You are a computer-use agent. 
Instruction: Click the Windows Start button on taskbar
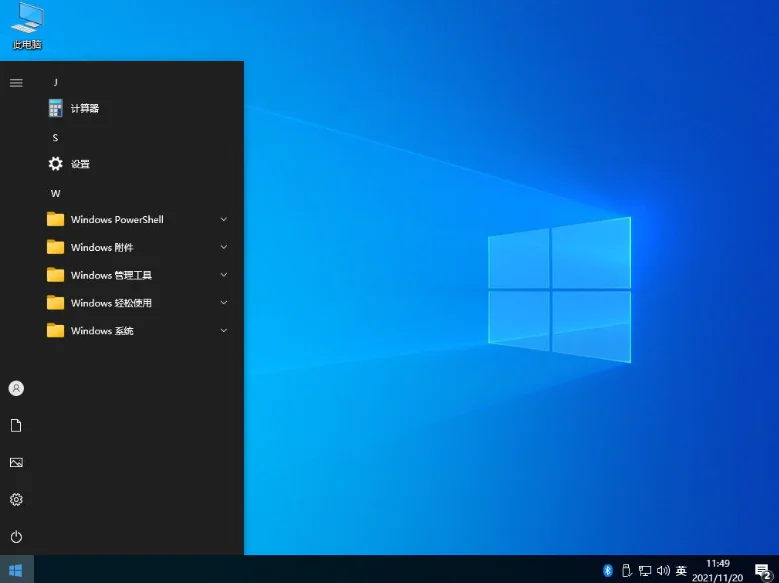pyautogui.click(x=16, y=570)
